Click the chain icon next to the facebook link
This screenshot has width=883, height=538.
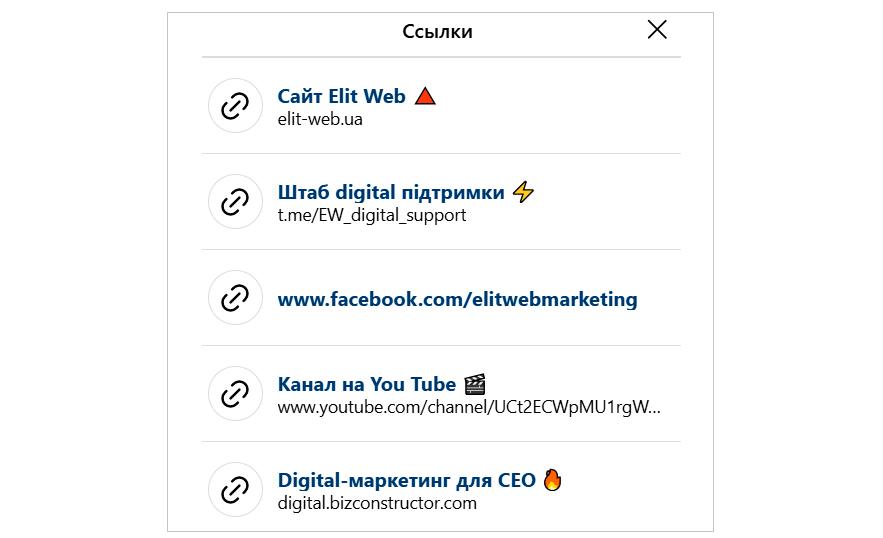click(235, 297)
